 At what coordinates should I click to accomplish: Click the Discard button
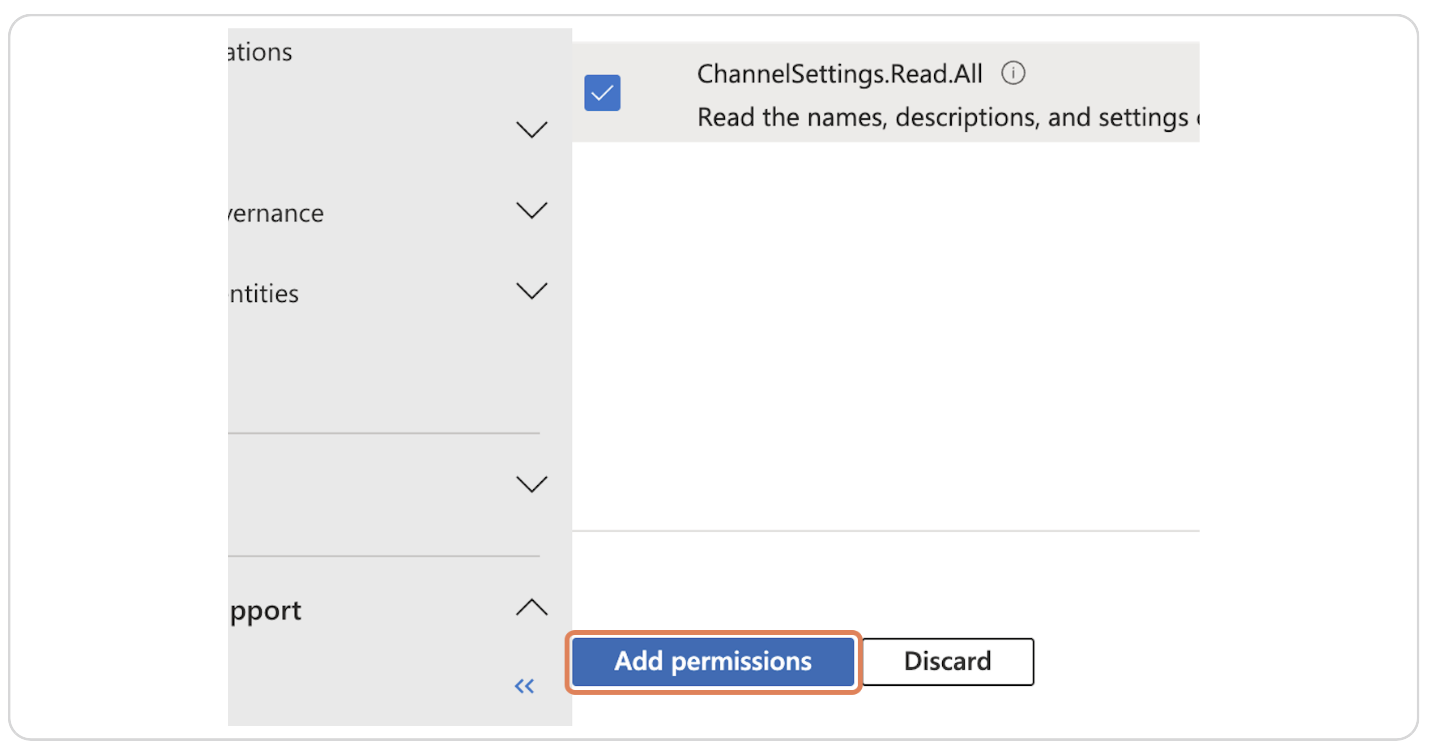tap(946, 661)
